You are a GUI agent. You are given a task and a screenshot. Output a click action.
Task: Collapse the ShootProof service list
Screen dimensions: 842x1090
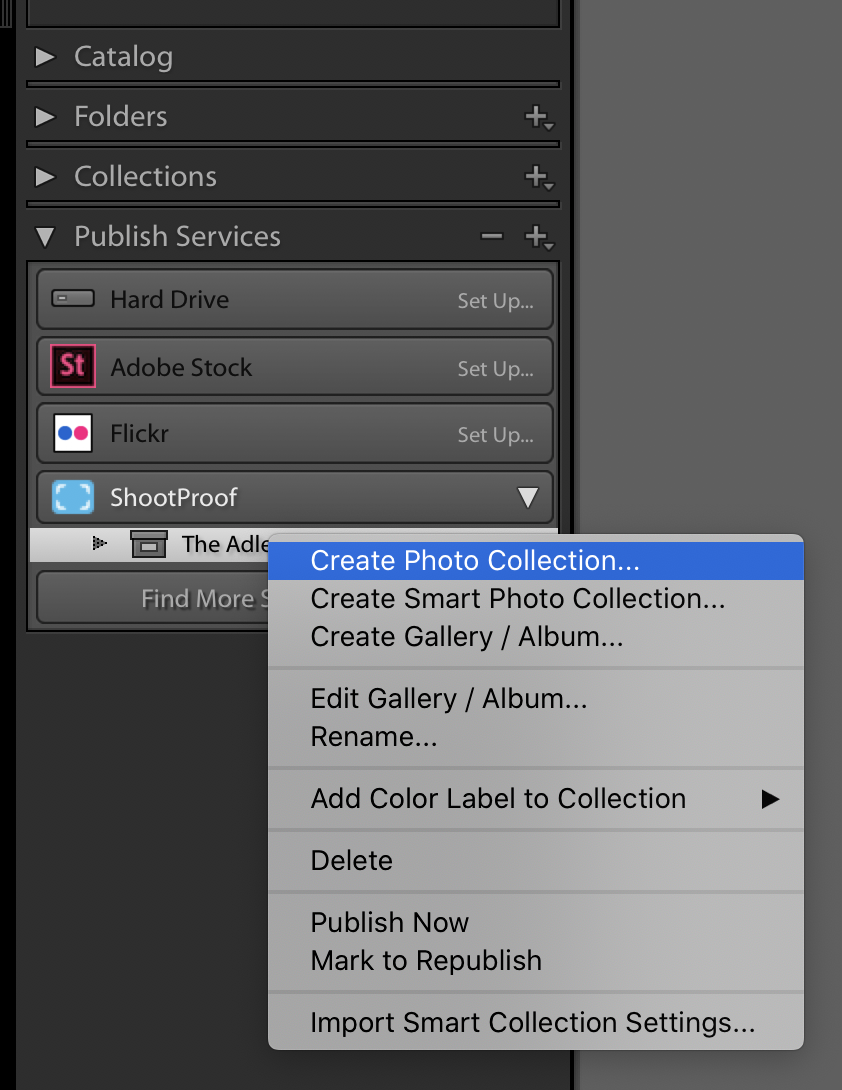527,498
